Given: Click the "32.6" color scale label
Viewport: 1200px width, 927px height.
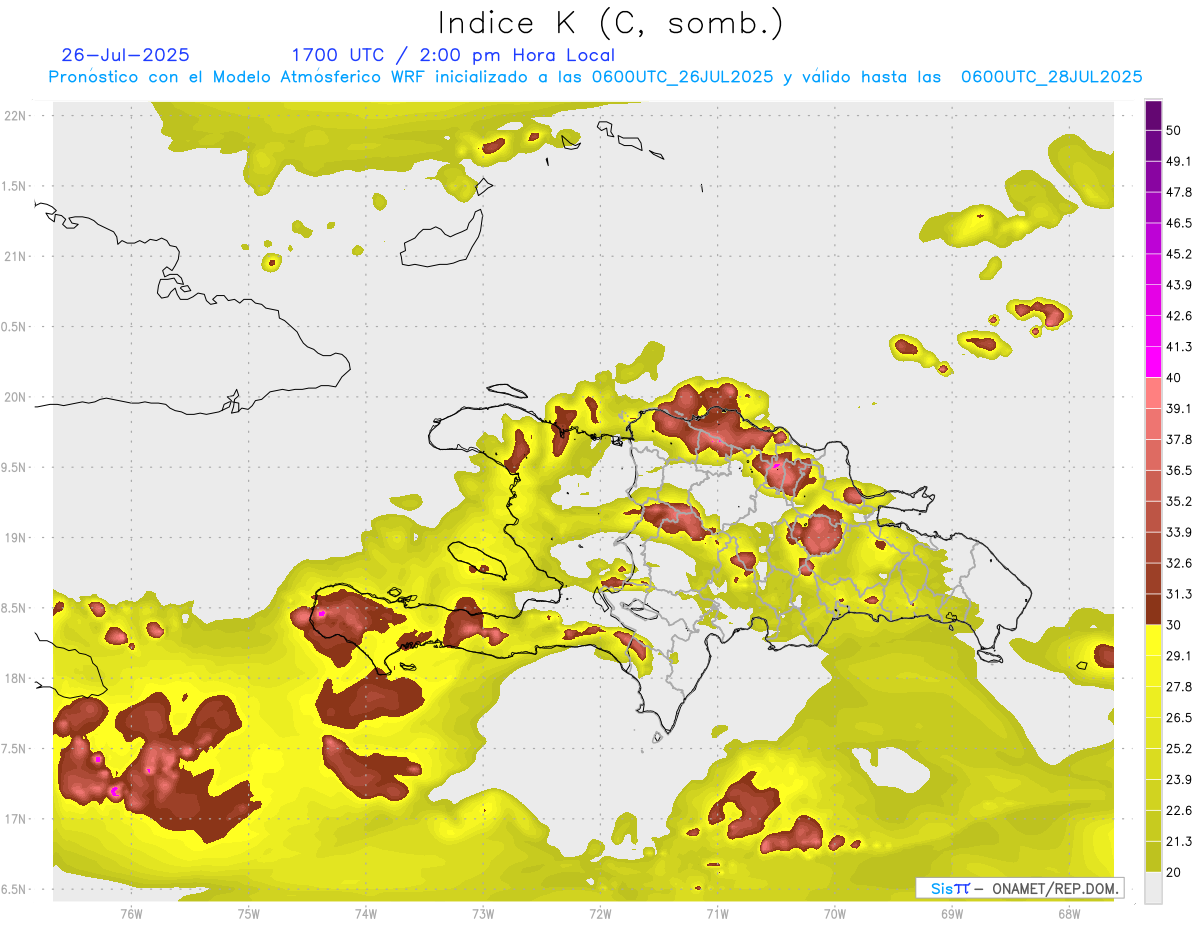Looking at the screenshot, I should tap(1179, 563).
